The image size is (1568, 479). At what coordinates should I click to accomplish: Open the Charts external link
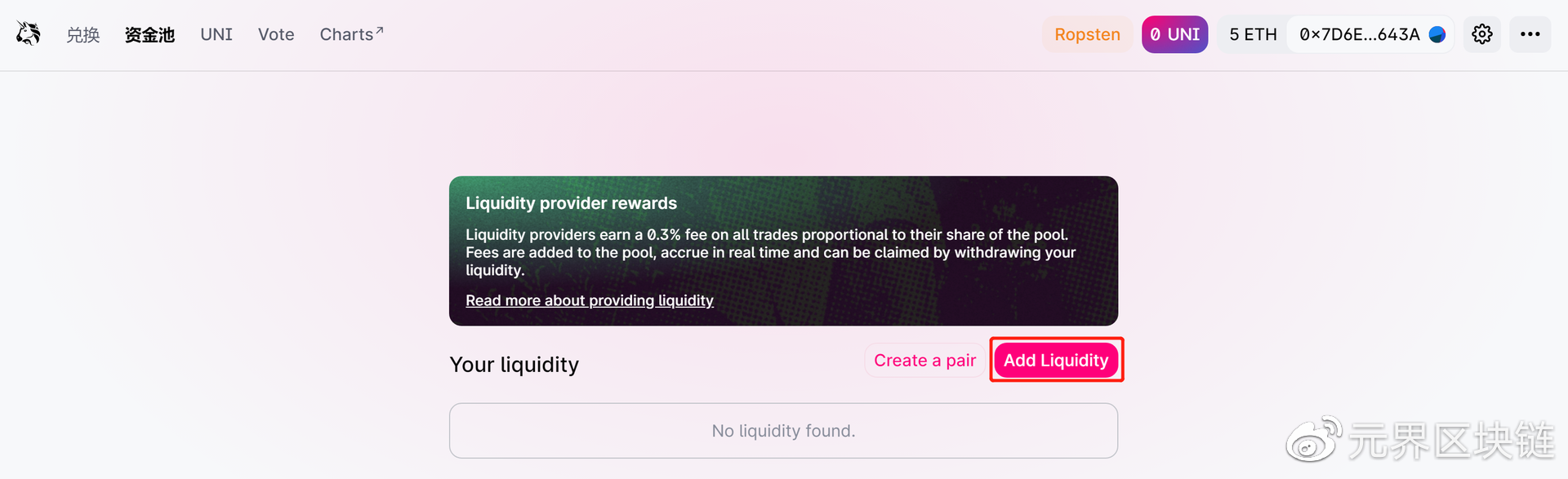click(351, 34)
